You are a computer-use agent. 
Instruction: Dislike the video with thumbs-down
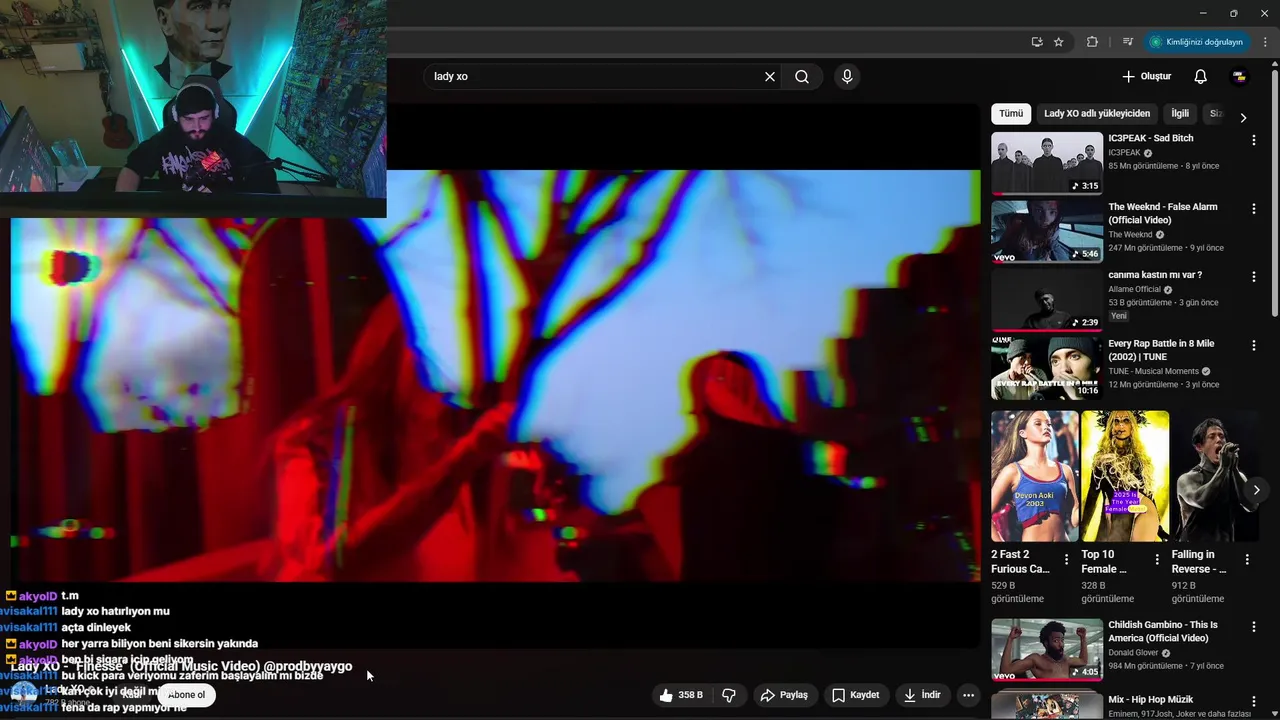[729, 695]
